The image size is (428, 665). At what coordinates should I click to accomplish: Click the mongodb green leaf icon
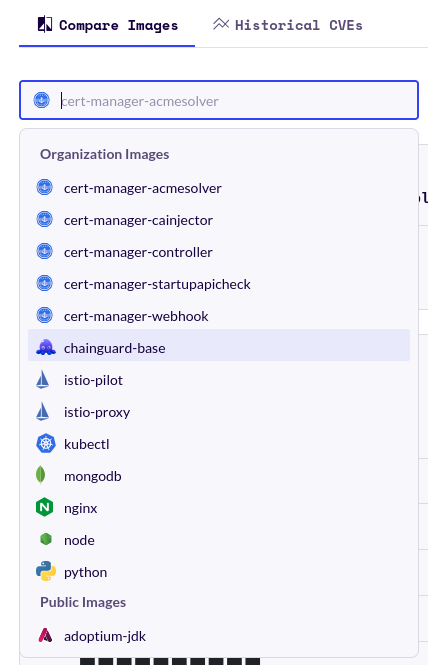coord(41,475)
